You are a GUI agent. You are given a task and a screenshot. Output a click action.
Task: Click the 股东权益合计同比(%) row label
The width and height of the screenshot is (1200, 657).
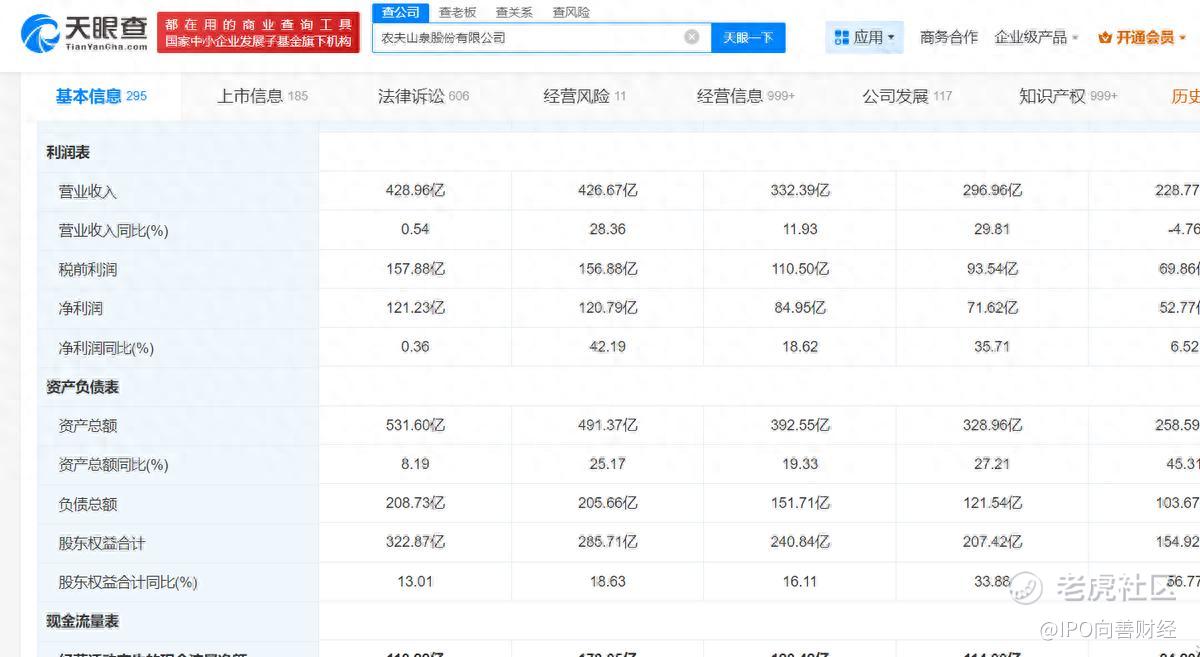128,582
